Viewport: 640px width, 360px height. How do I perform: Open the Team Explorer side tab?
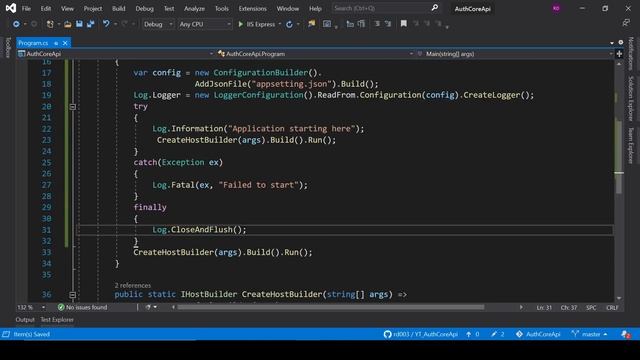631,146
